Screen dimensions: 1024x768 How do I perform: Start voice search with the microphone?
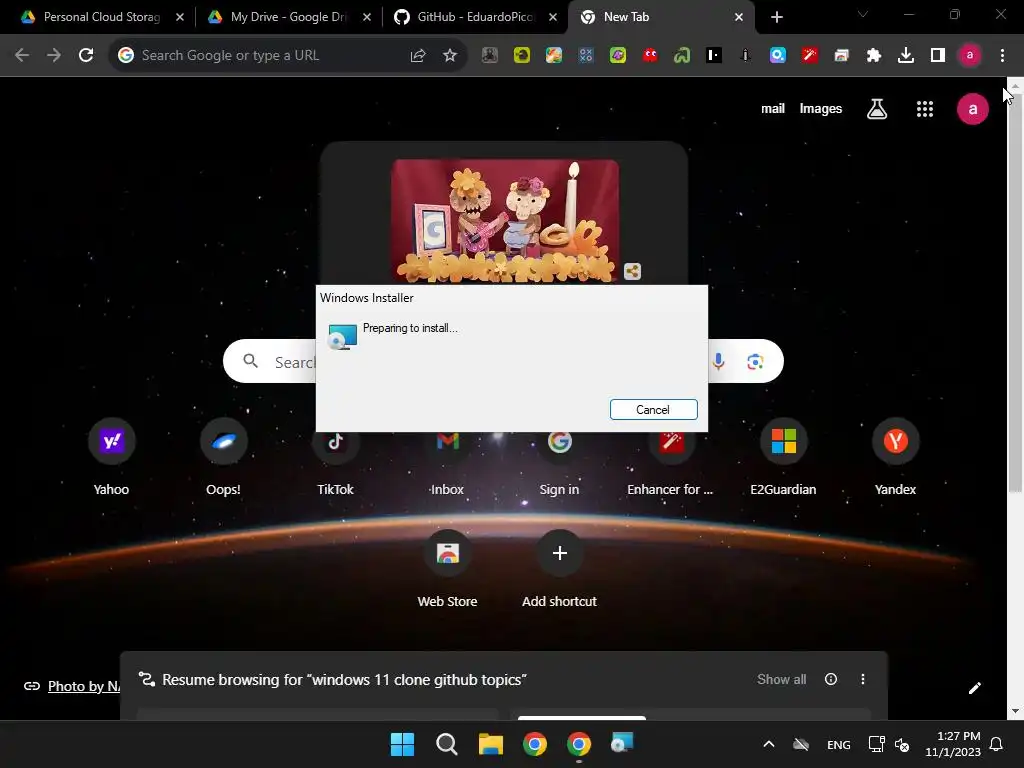718,362
